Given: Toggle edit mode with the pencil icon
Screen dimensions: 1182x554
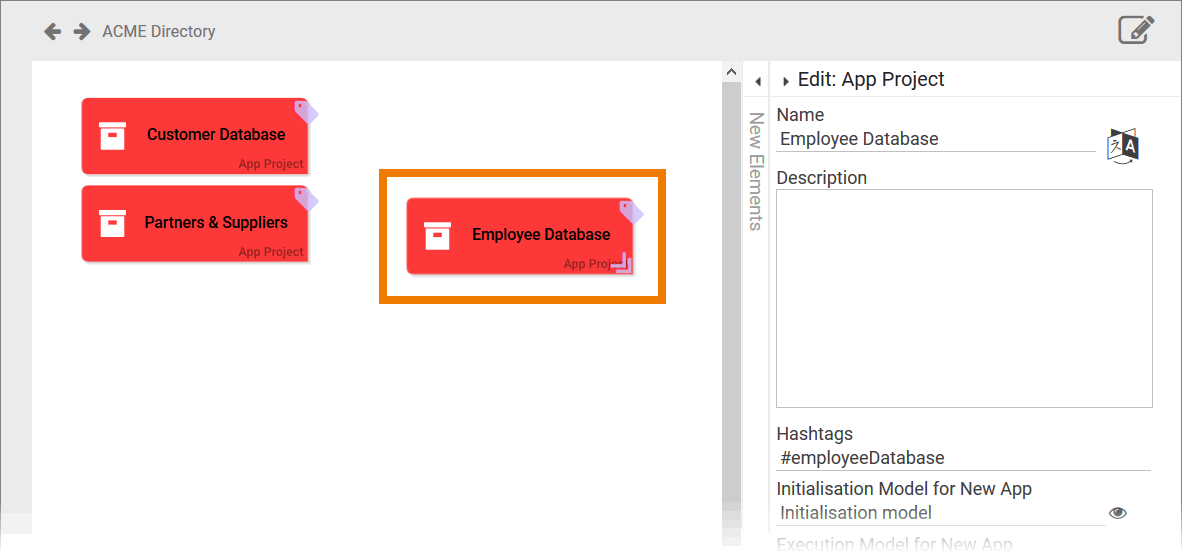Looking at the screenshot, I should pos(1136,30).
